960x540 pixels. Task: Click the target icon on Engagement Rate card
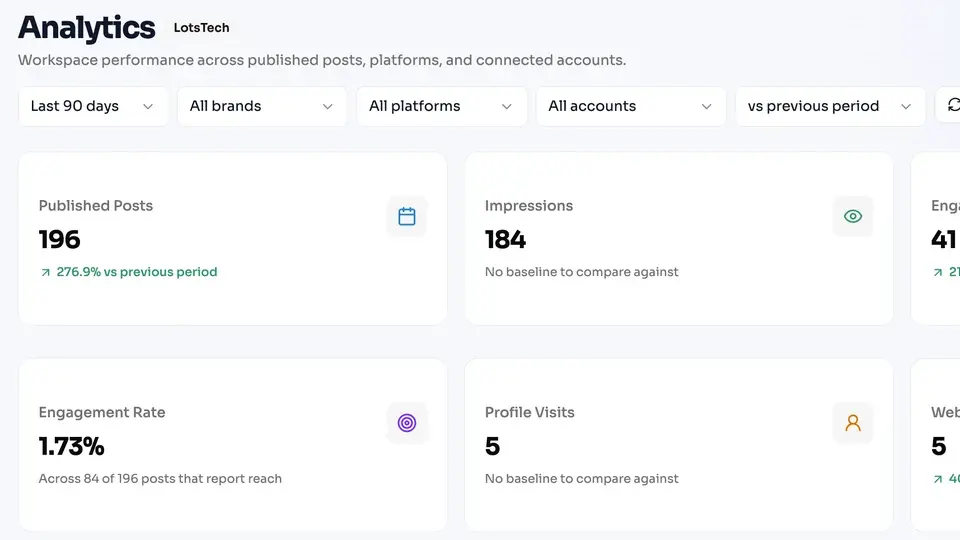click(407, 423)
